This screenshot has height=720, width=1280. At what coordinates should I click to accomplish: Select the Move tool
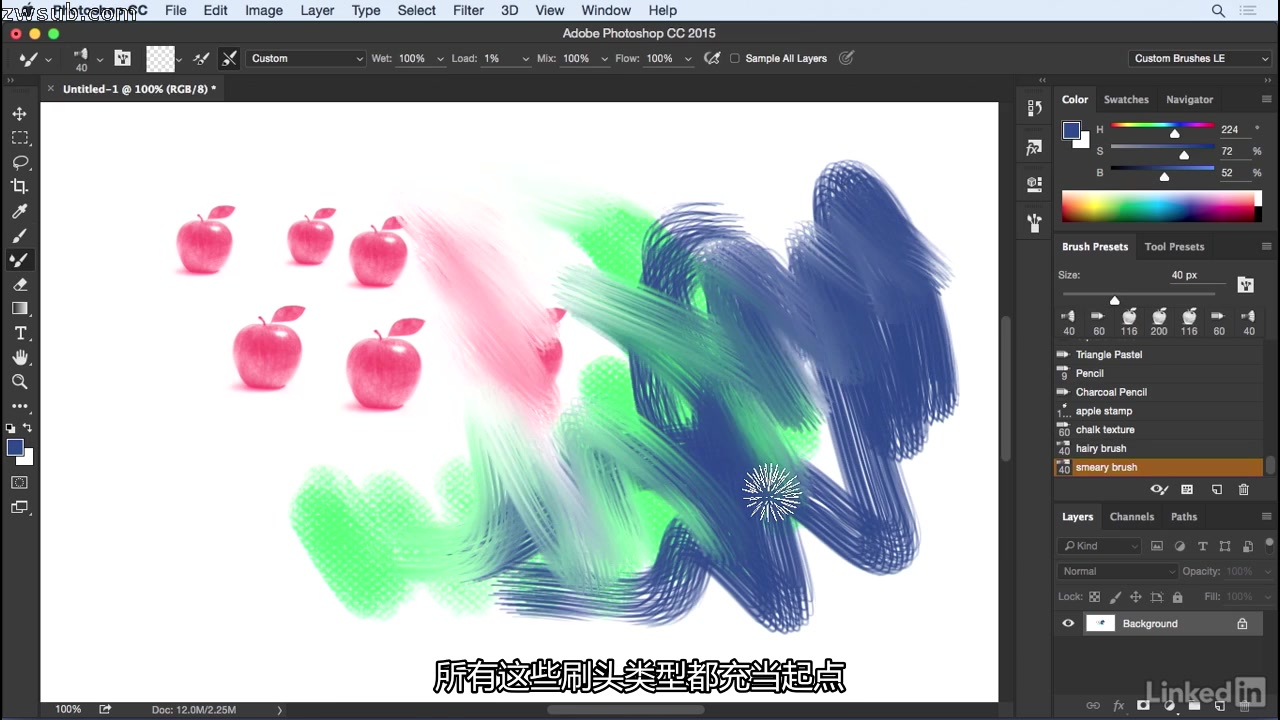(x=19, y=113)
